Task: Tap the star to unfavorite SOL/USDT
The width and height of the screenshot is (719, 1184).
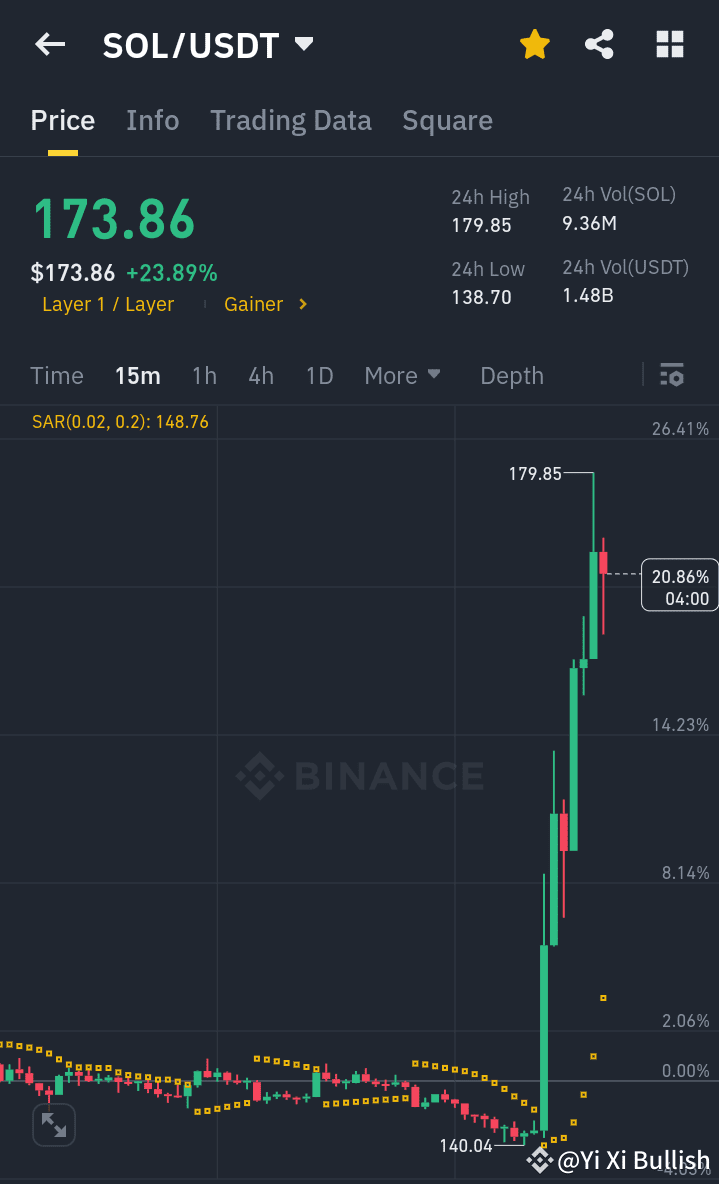Action: (x=534, y=44)
